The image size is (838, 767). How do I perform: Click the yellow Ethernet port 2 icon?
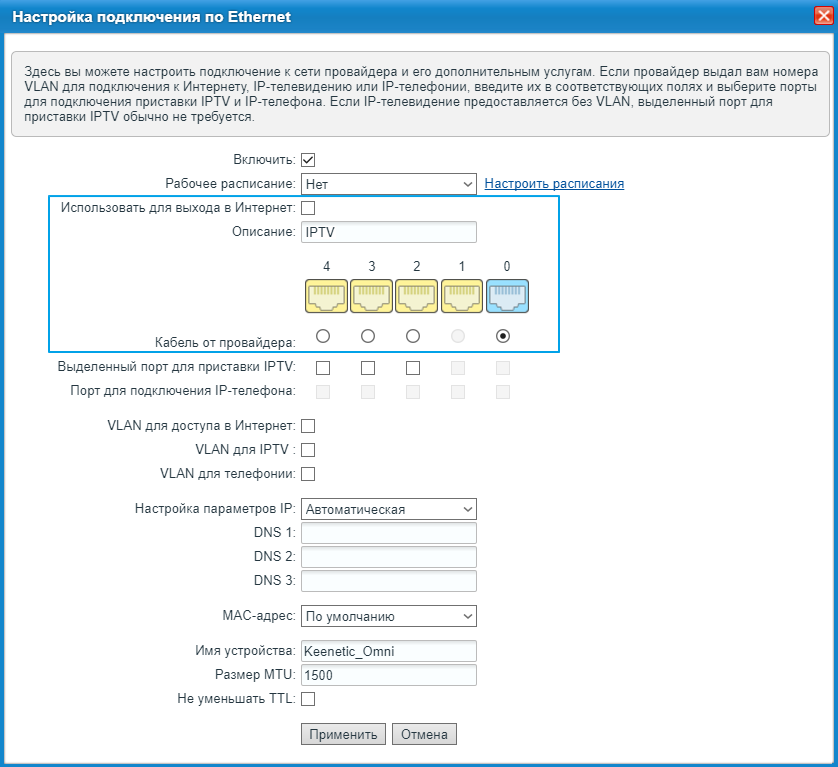(x=416, y=297)
